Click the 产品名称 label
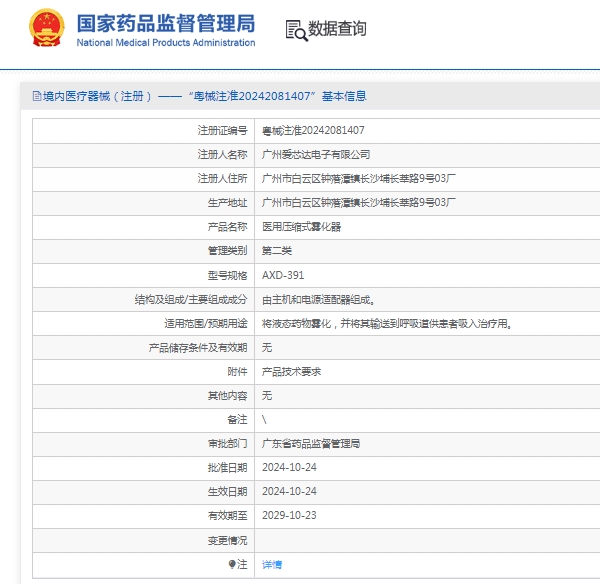This screenshot has height=584, width=600. [227, 227]
